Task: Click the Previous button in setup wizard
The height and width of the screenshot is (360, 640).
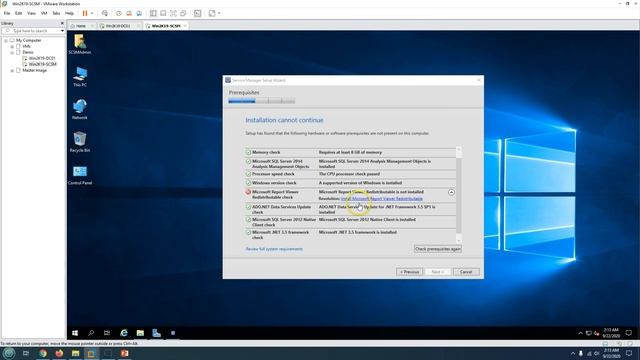Action: coord(409,272)
